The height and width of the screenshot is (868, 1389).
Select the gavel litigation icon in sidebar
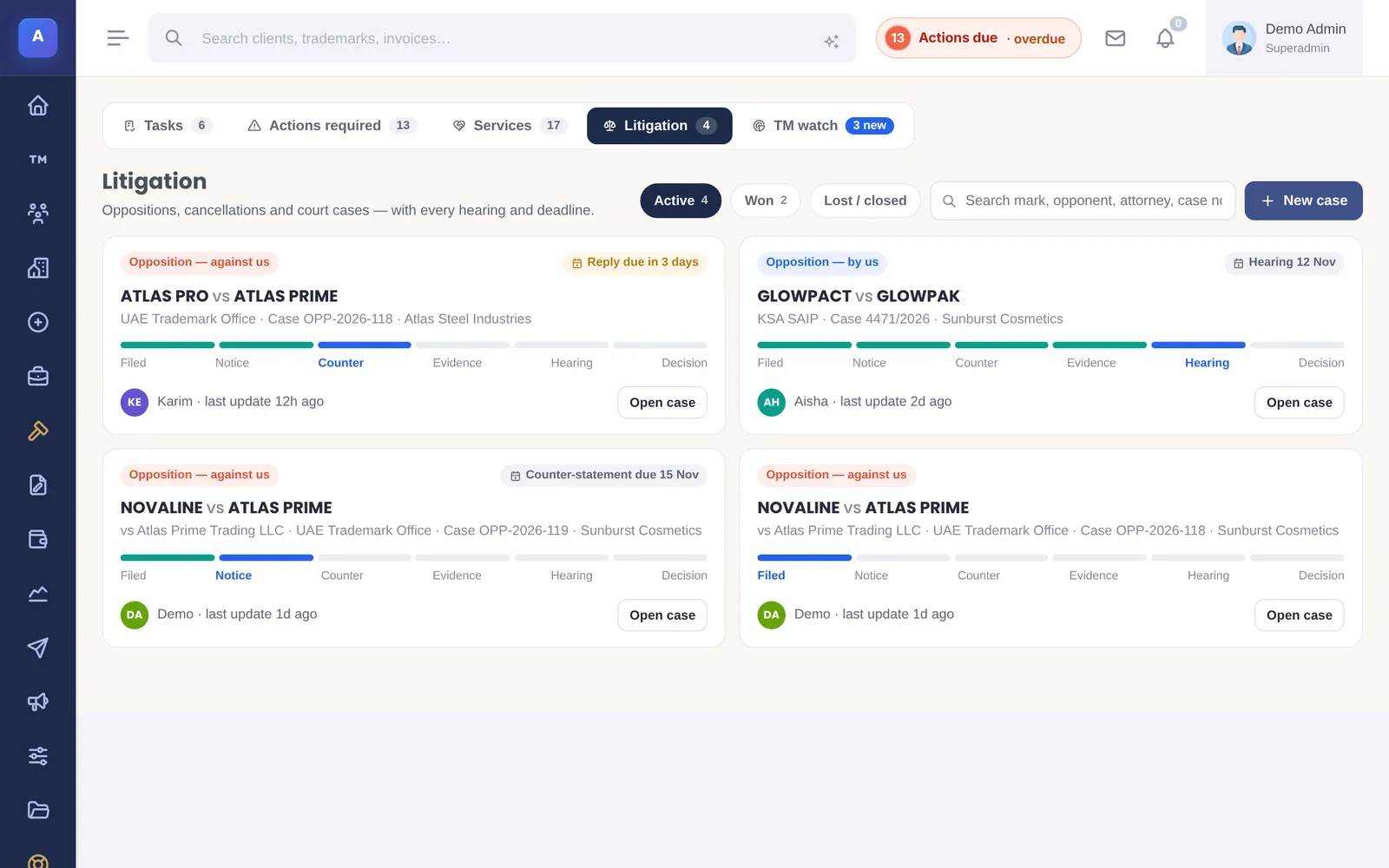click(37, 431)
